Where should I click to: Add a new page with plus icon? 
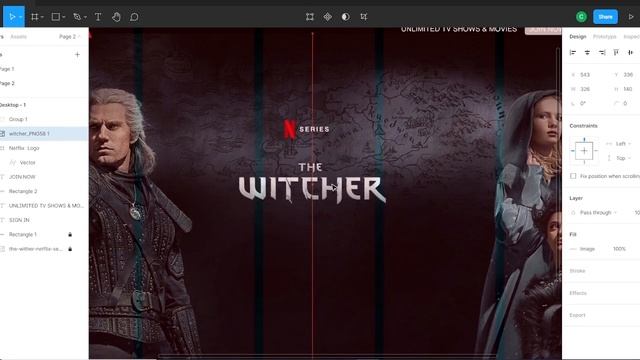[x=77, y=54]
